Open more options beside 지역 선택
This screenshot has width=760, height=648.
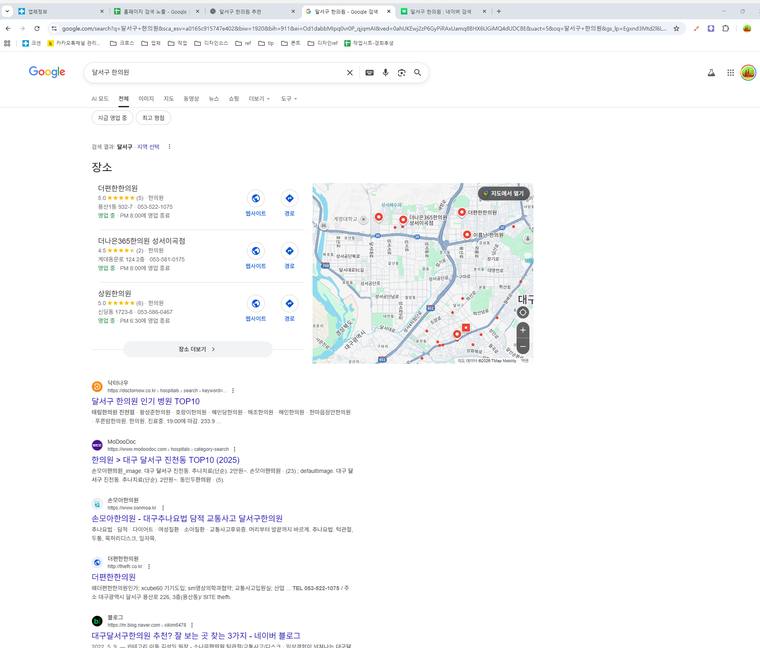click(169, 147)
